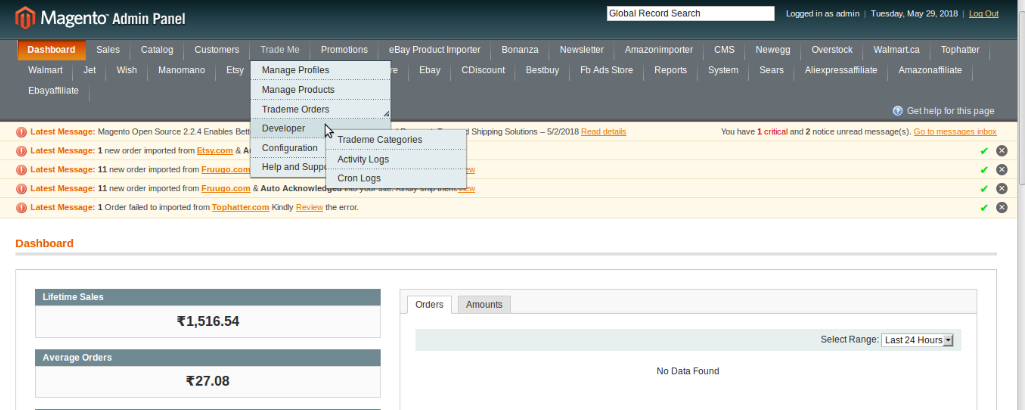Image resolution: width=1025 pixels, height=410 pixels.
Task: Click the Log Out link
Action: (984, 14)
